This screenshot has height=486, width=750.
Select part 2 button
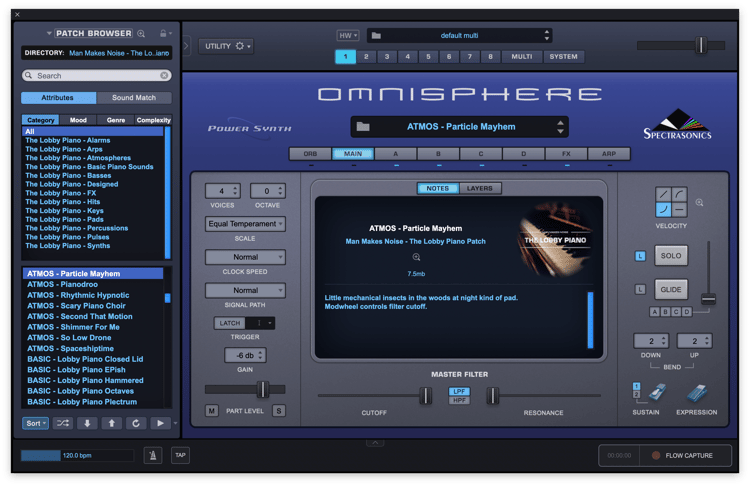click(x=366, y=56)
